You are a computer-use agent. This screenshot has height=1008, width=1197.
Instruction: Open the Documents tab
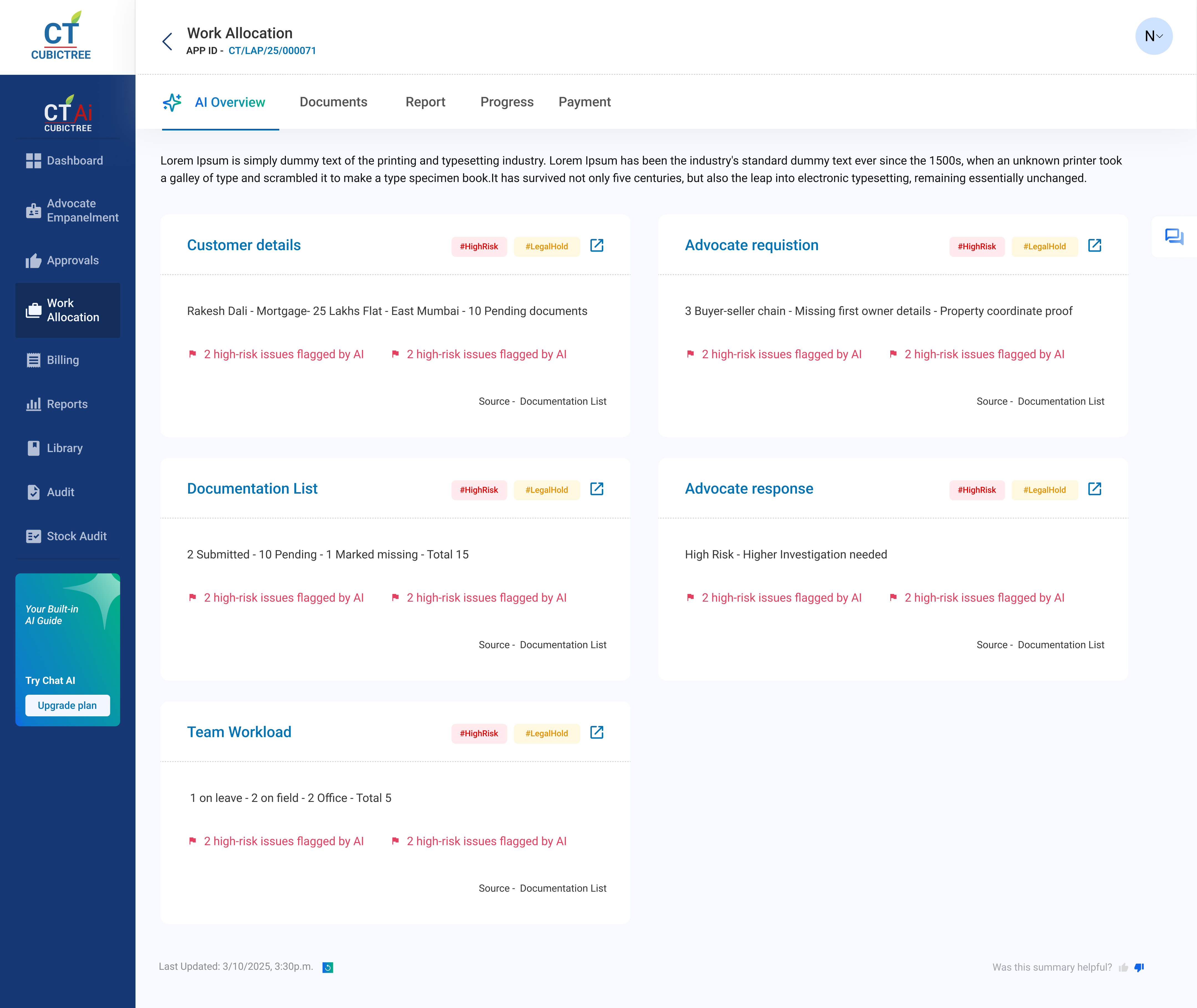click(x=333, y=102)
